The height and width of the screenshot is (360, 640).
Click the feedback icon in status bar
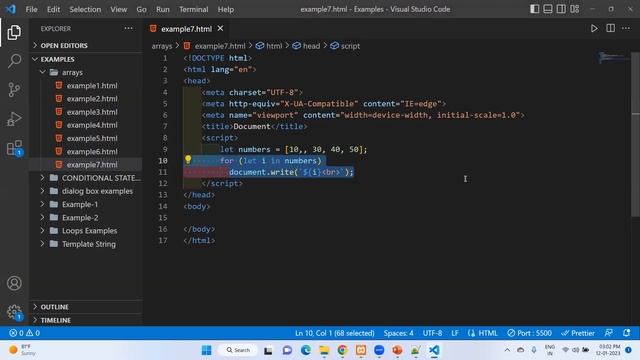click(609, 333)
